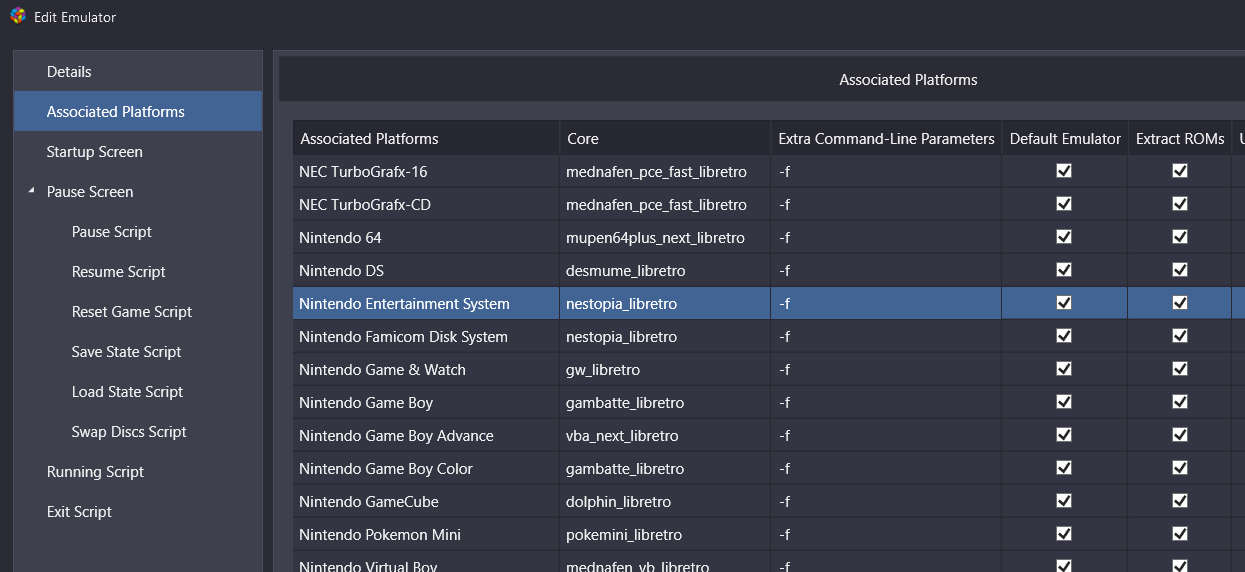
Task: Toggle Extract ROMs for Nintendo Game Boy Color
Action: (1180, 468)
